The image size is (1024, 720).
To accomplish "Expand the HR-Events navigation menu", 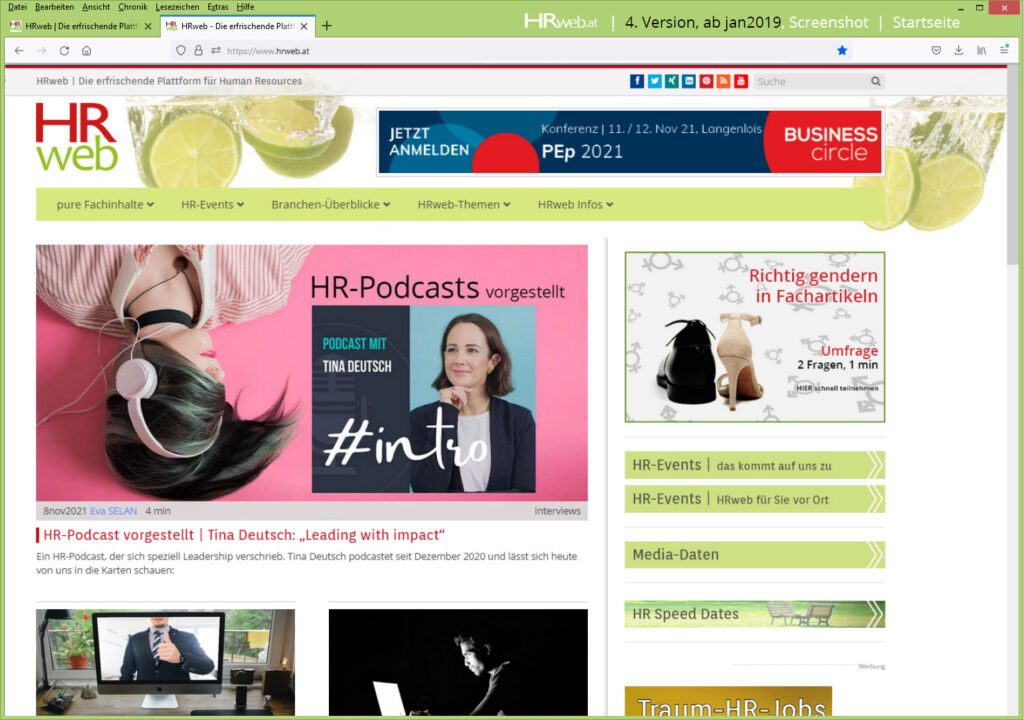I will coord(212,205).
